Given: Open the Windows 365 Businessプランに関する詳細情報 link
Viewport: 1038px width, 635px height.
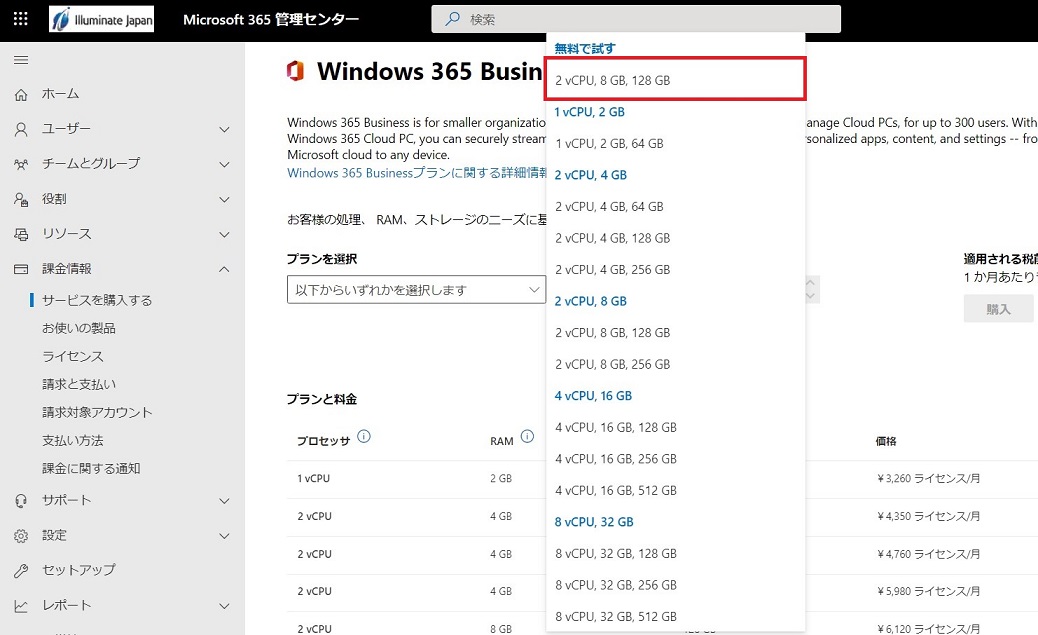Looking at the screenshot, I should pyautogui.click(x=417, y=173).
